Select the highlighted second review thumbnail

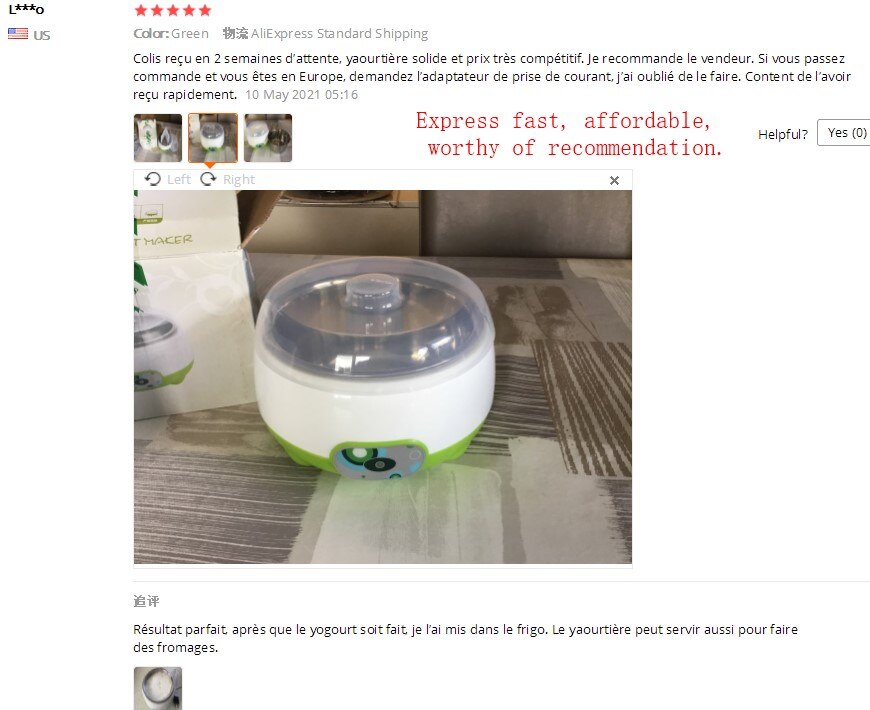coord(213,138)
